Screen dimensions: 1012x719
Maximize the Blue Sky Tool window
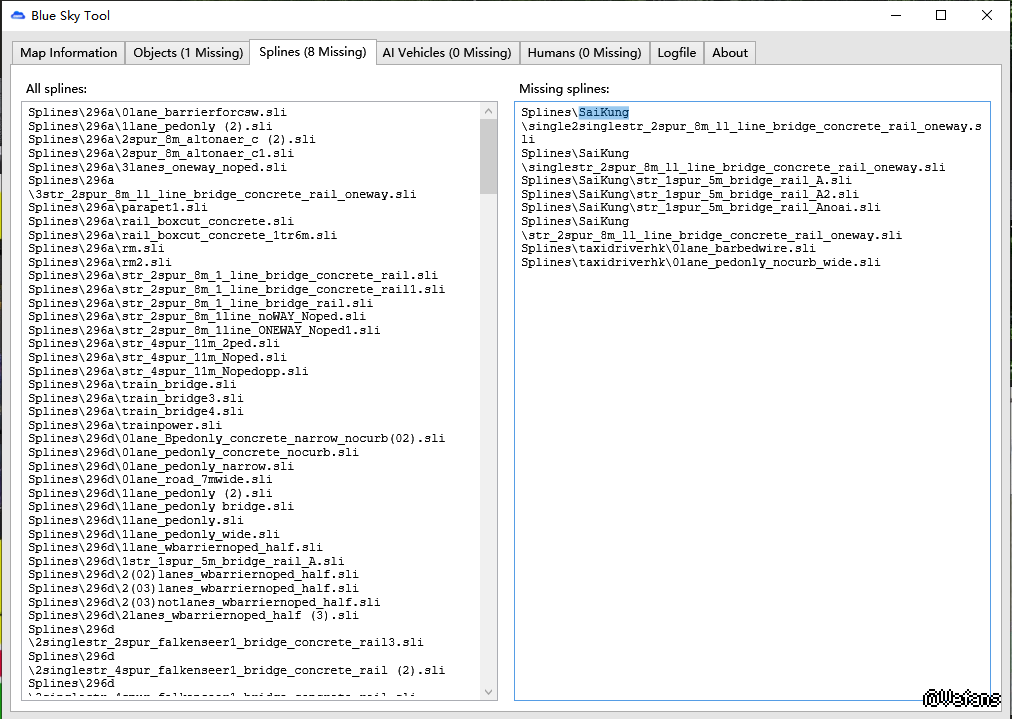(x=941, y=15)
